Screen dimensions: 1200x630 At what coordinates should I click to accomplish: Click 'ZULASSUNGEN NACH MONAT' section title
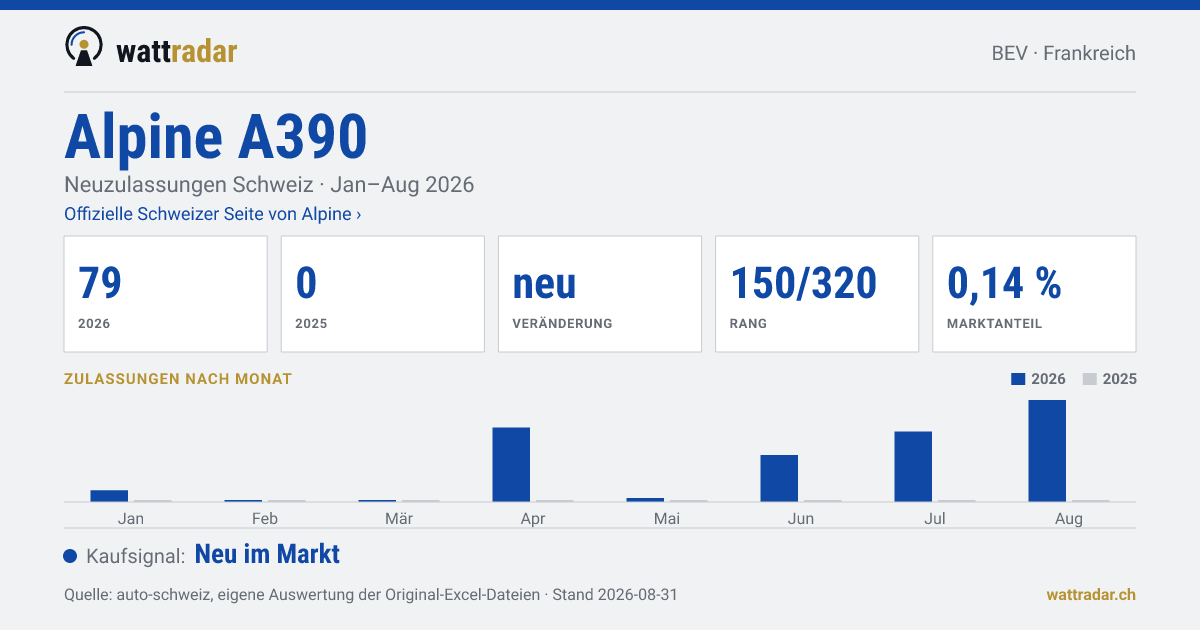pyautogui.click(x=178, y=379)
